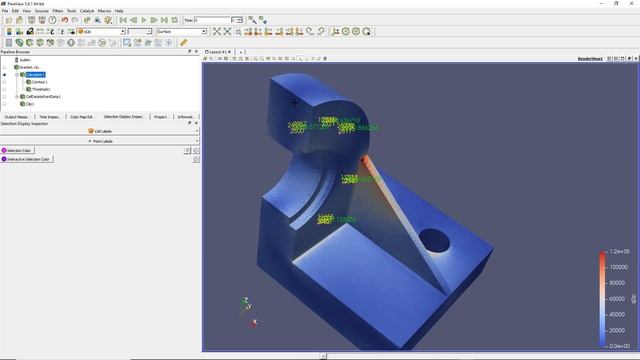Switch to Information tab
The width and height of the screenshot is (640, 360).
[x=186, y=117]
